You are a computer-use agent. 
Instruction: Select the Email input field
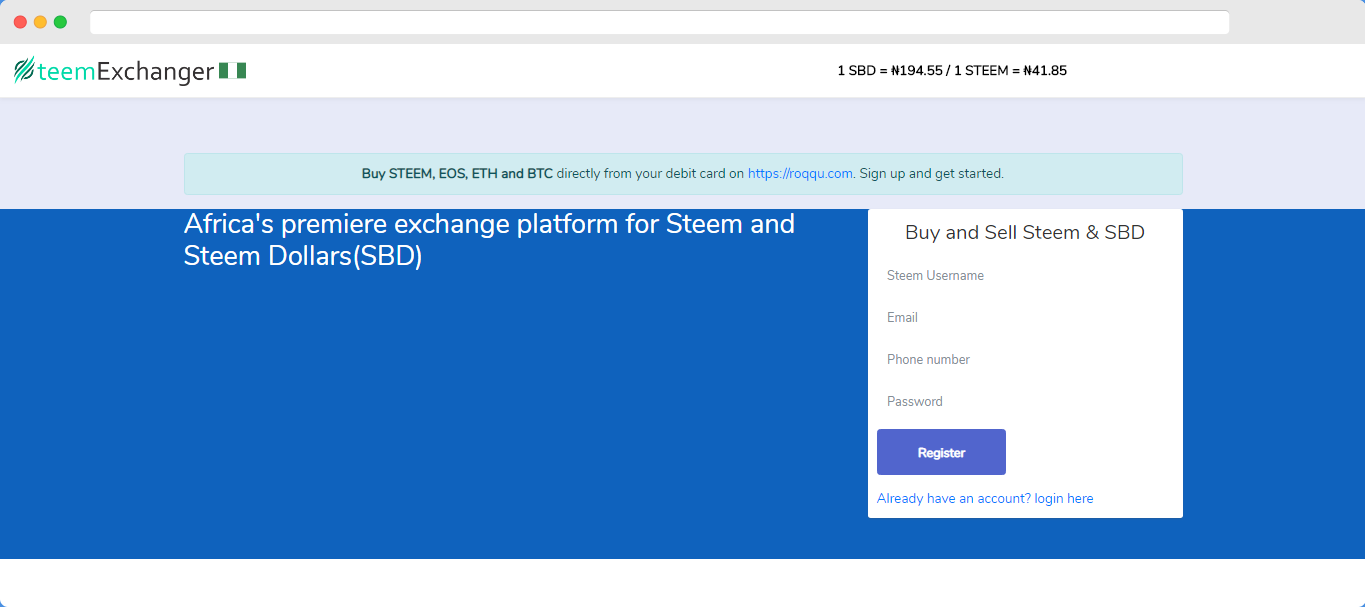pos(1025,317)
